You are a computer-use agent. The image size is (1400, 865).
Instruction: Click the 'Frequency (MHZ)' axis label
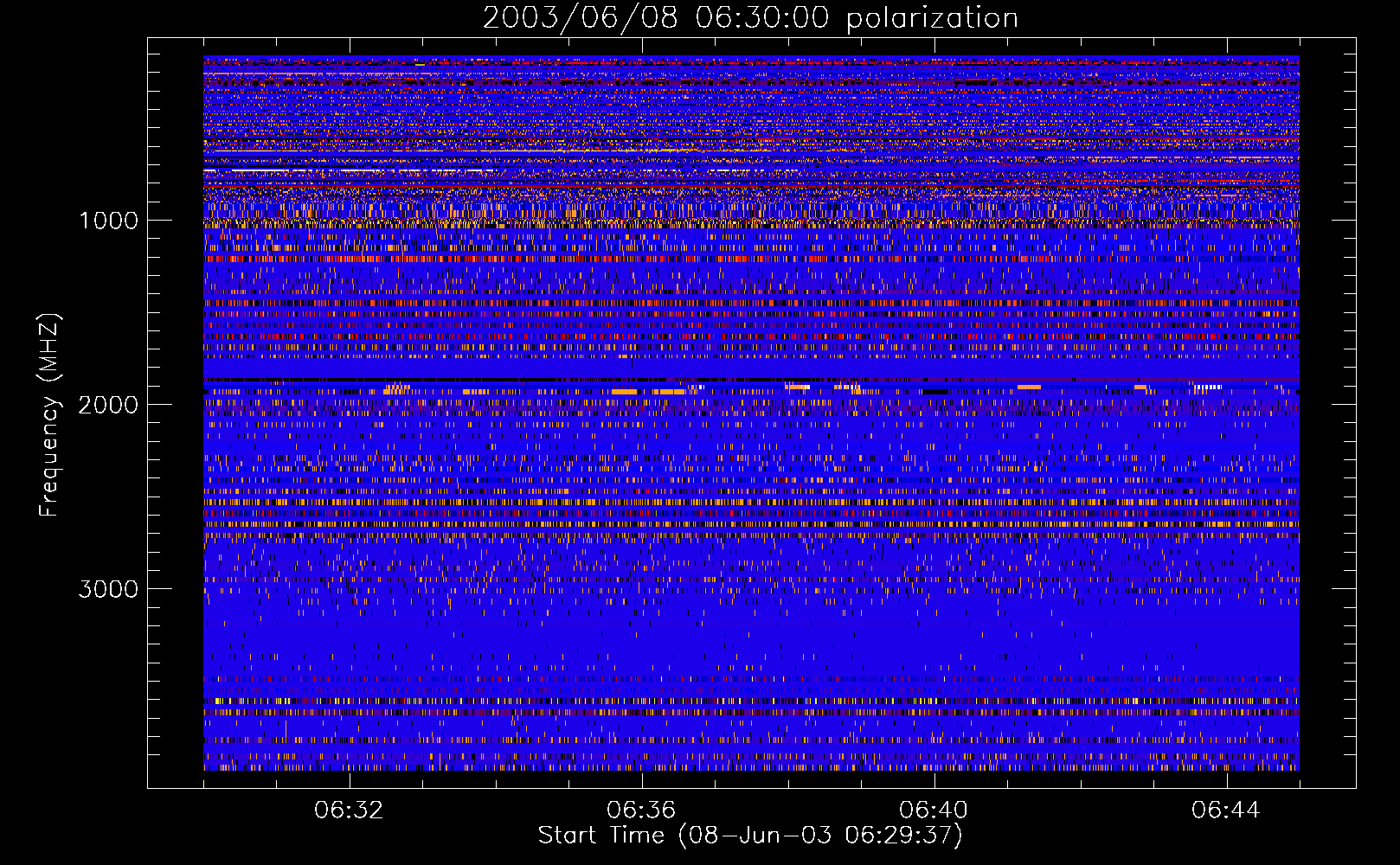(x=49, y=415)
